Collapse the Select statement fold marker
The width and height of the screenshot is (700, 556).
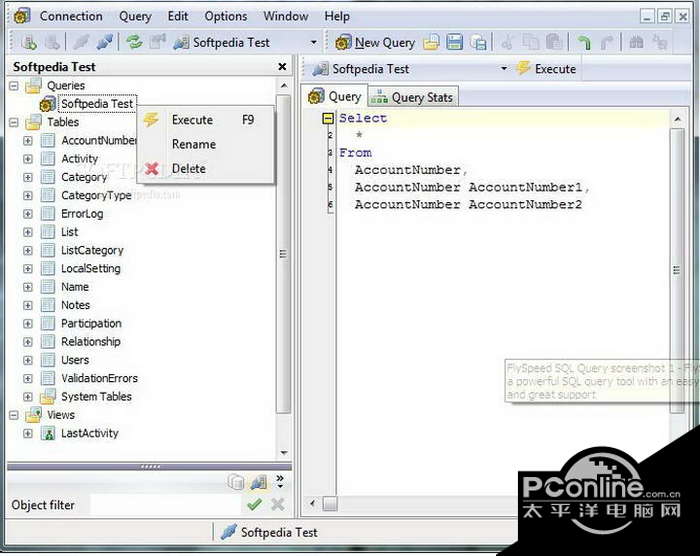point(328,118)
